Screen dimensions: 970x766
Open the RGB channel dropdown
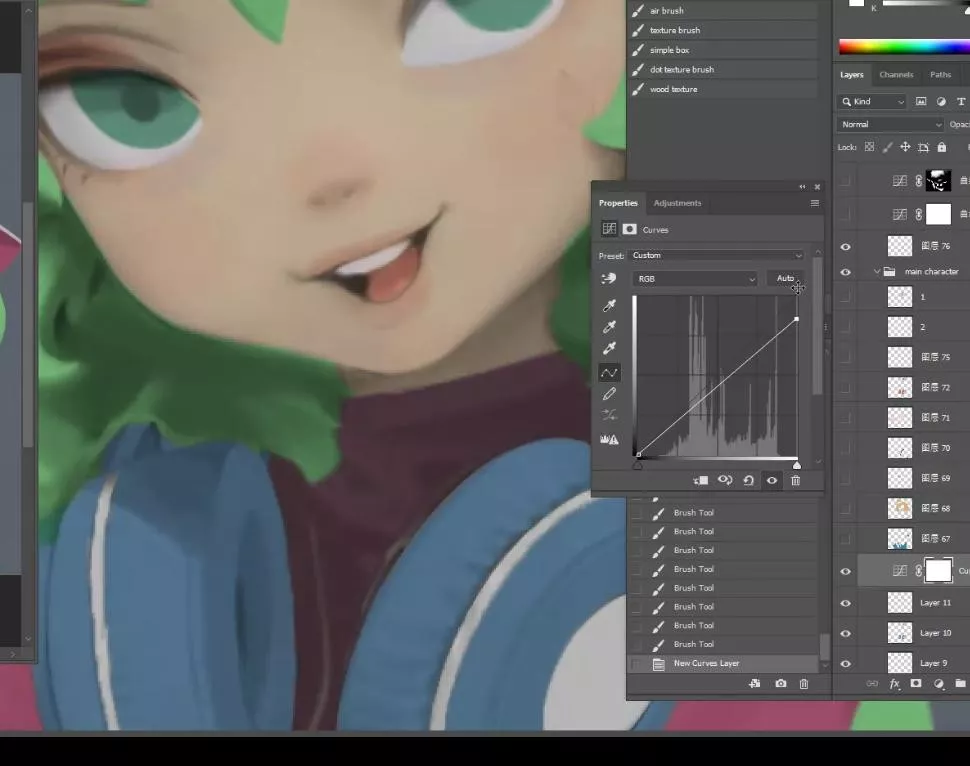pyautogui.click(x=695, y=279)
